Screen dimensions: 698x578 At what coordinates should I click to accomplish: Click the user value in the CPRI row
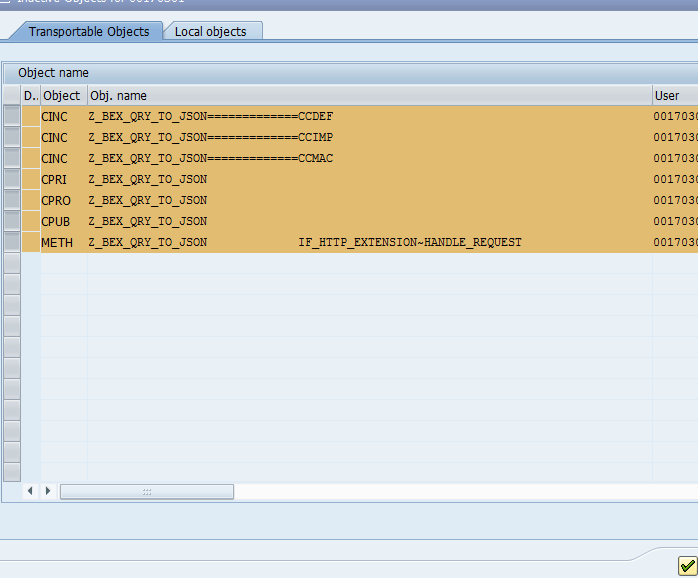click(675, 179)
